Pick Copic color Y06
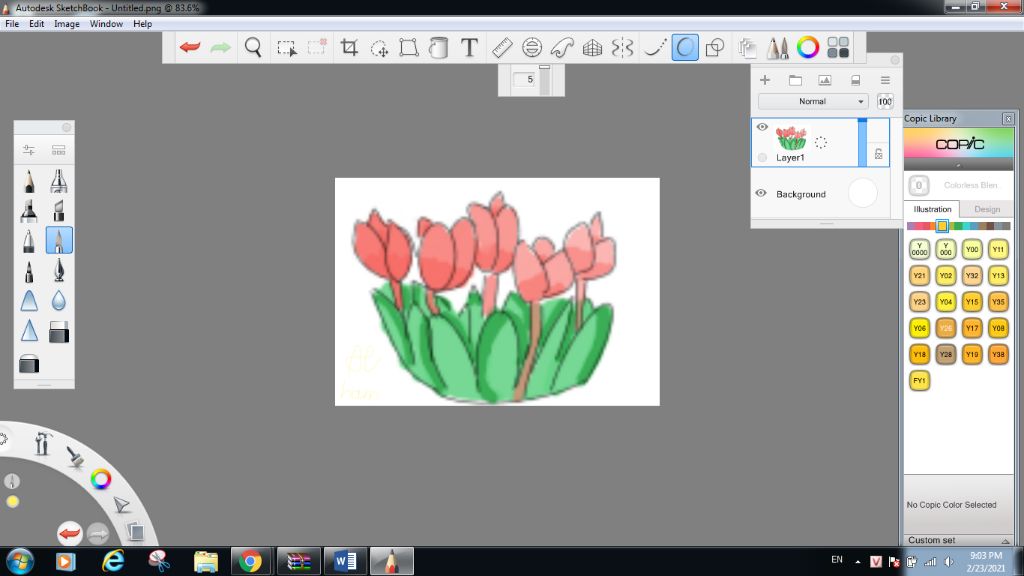 pyautogui.click(x=920, y=328)
